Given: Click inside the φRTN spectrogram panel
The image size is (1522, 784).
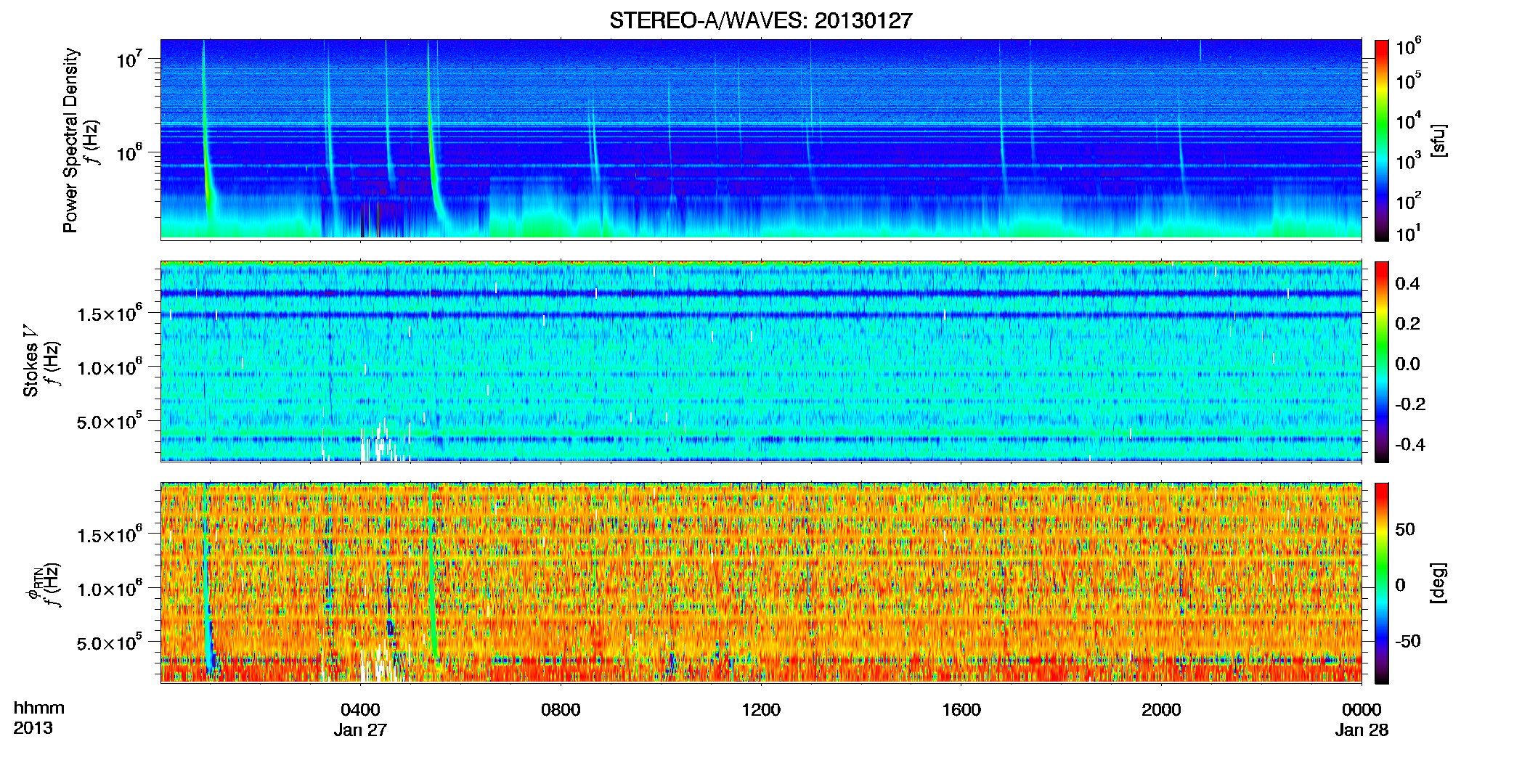Looking at the screenshot, I should pos(761,582).
